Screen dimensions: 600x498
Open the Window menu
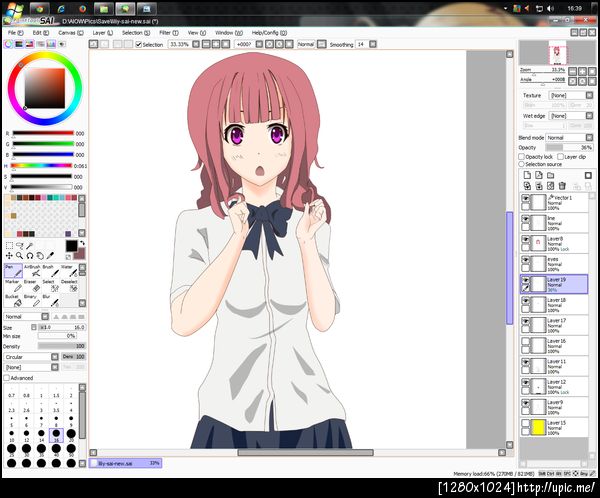[x=228, y=33]
